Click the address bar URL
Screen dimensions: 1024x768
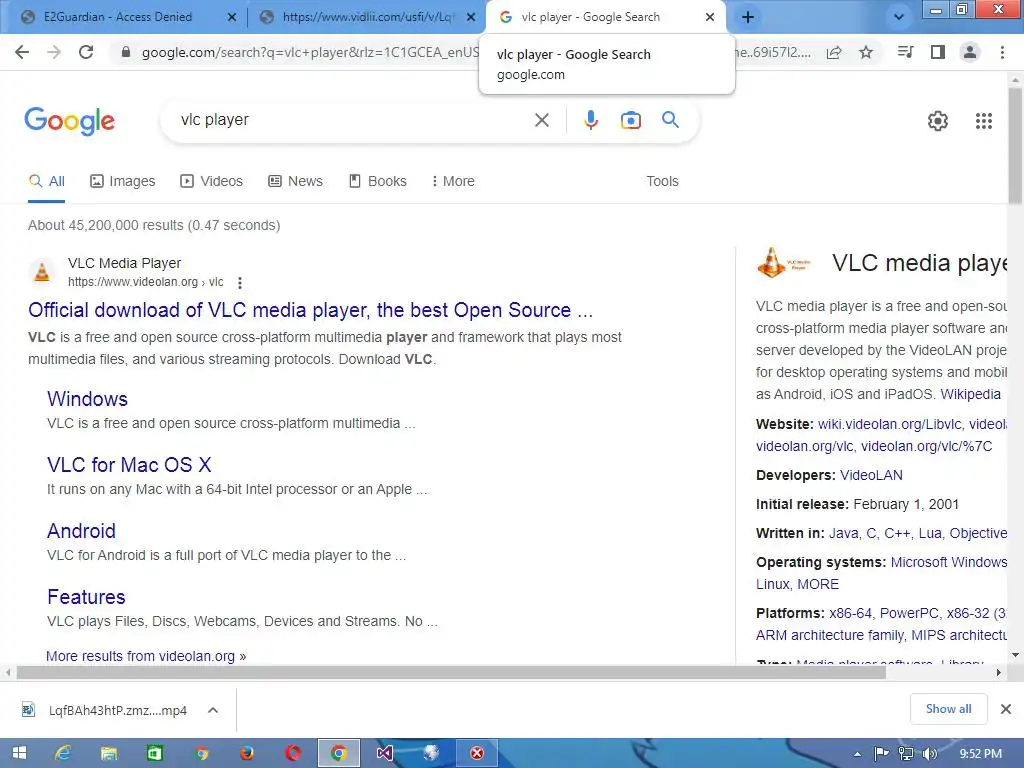310,52
